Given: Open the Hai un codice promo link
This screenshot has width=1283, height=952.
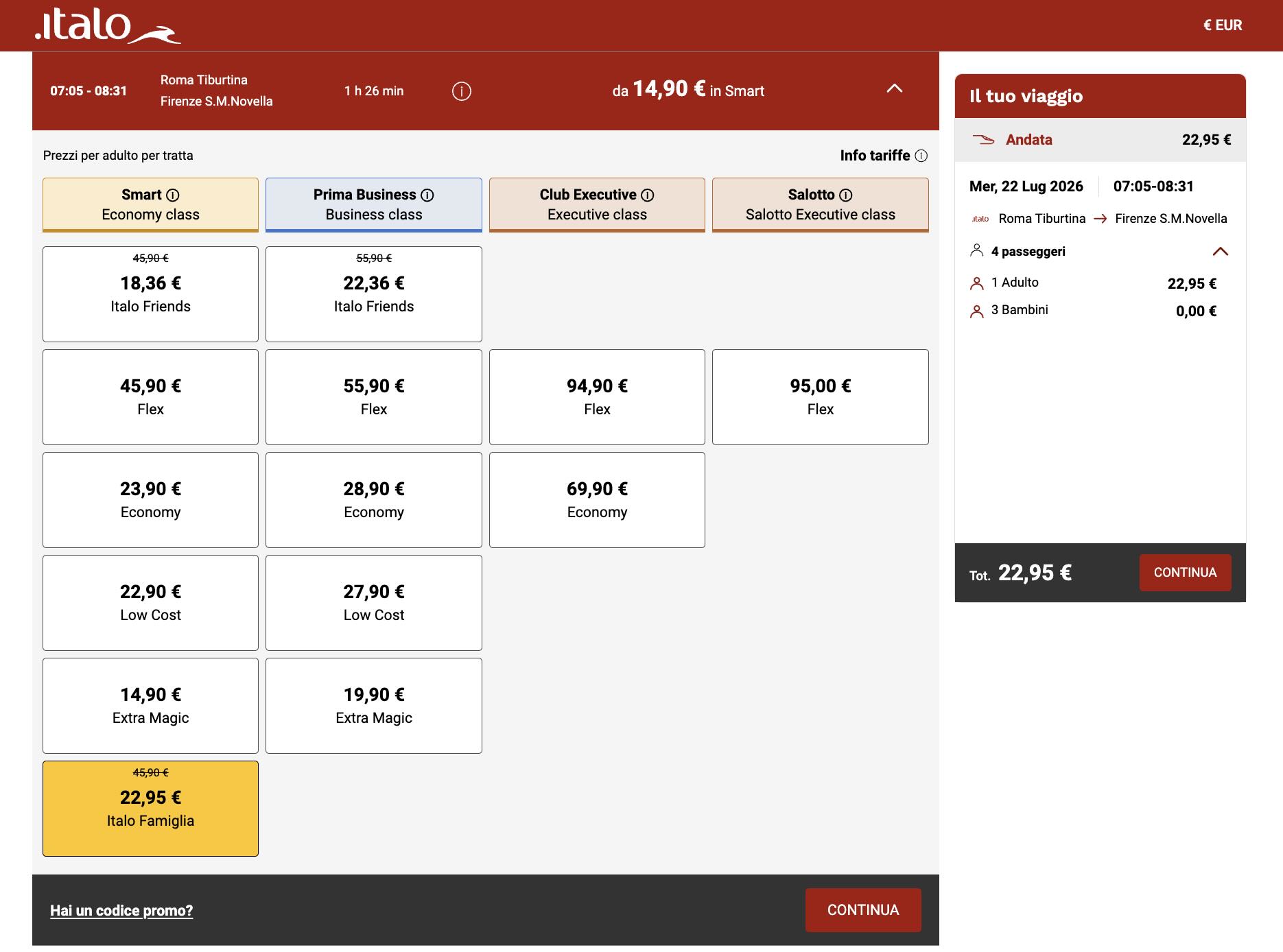Looking at the screenshot, I should coord(121,911).
